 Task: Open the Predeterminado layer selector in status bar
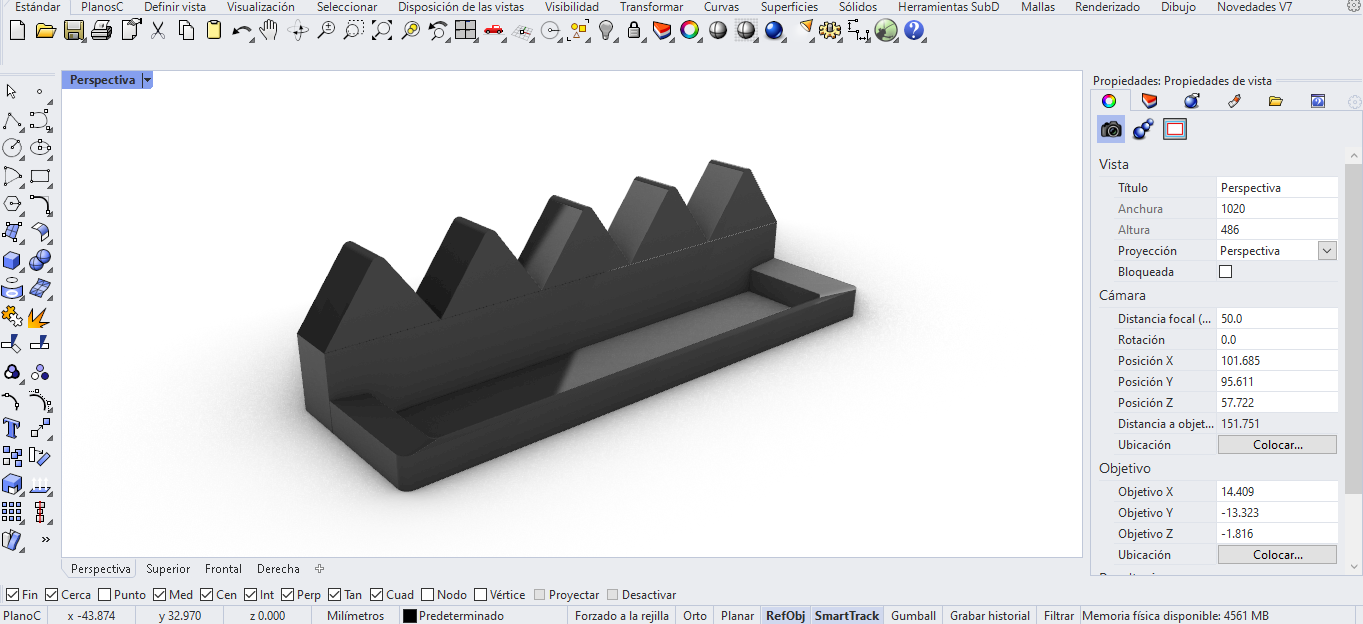(x=483, y=616)
